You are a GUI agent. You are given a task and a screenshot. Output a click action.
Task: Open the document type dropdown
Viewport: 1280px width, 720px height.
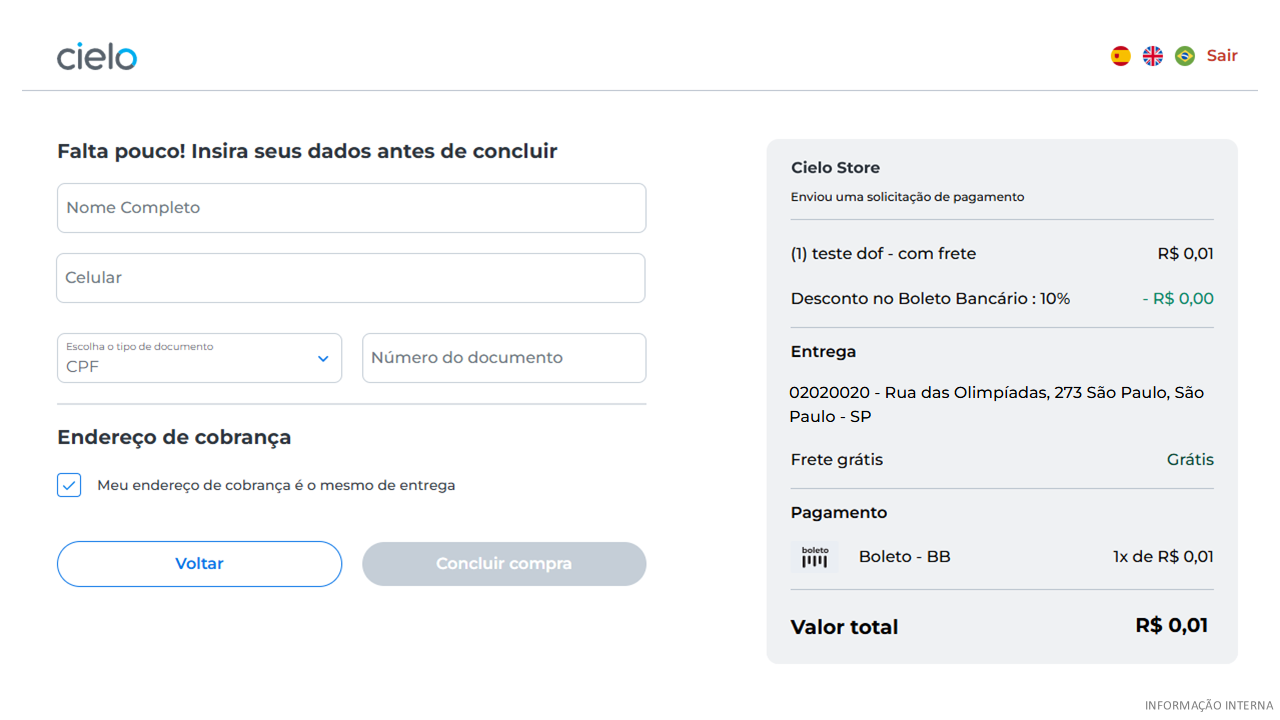click(x=199, y=358)
